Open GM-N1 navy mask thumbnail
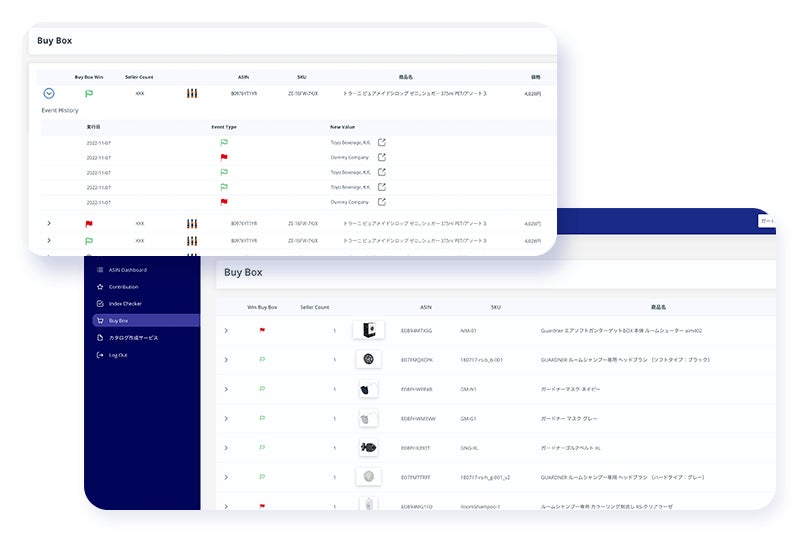 click(x=368, y=389)
